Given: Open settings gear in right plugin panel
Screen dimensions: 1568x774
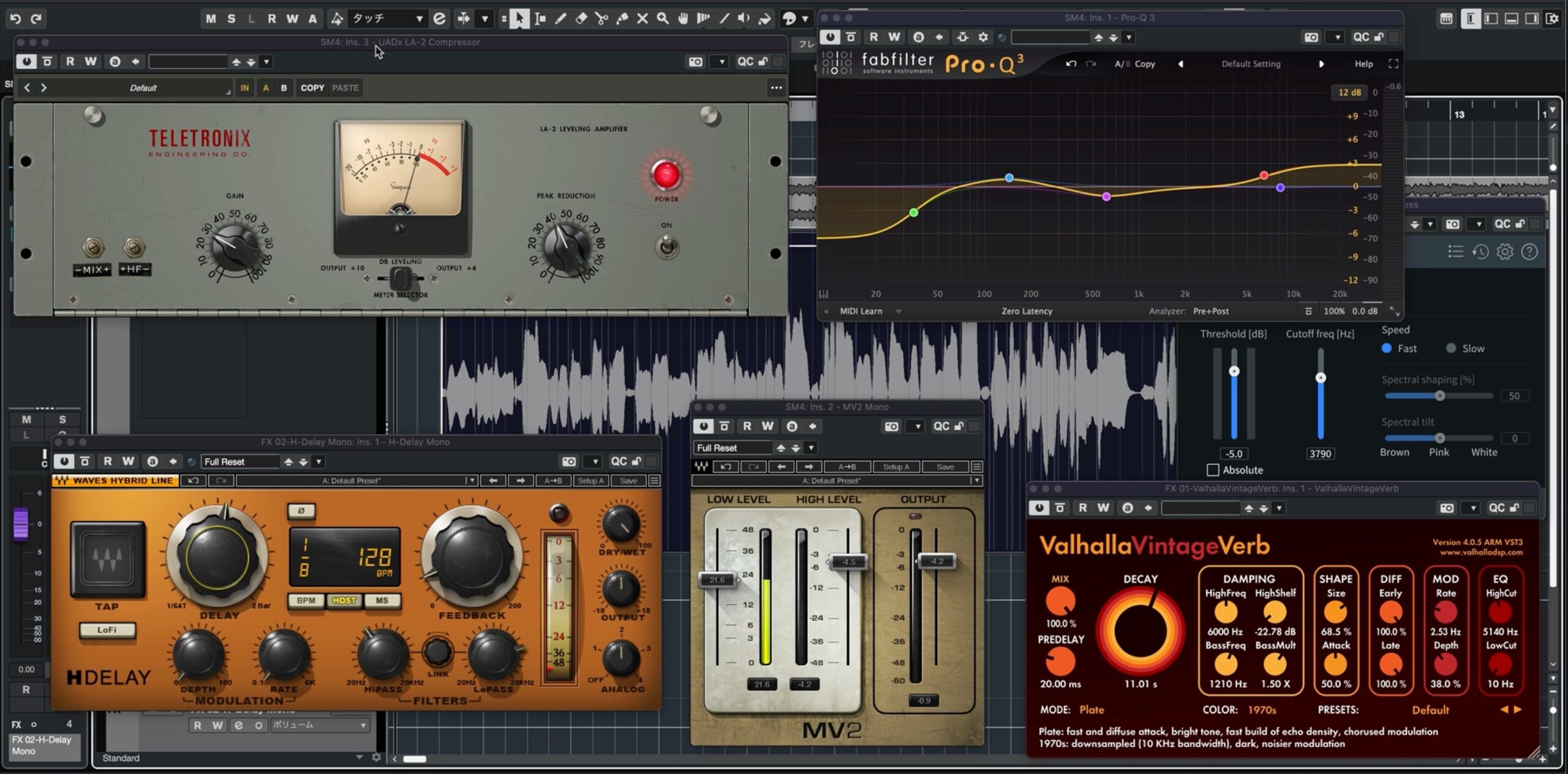Looking at the screenshot, I should point(1505,252).
